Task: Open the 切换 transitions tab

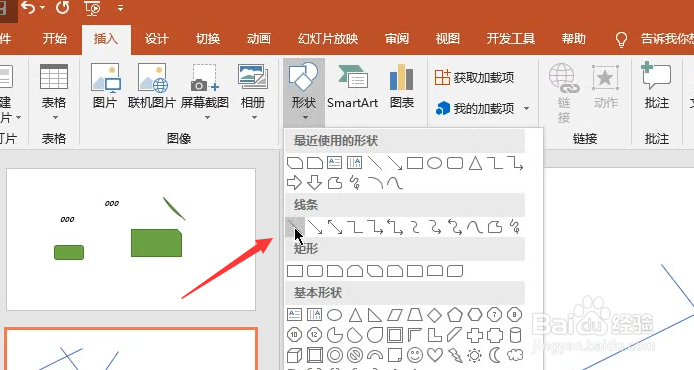Action: 208,39
